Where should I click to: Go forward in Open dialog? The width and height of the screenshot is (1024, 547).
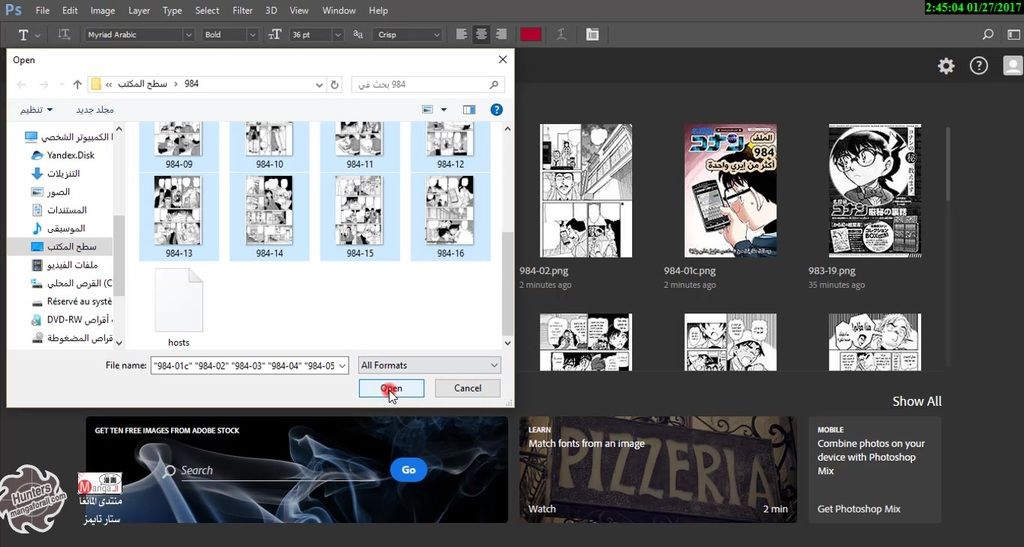tap(44, 84)
